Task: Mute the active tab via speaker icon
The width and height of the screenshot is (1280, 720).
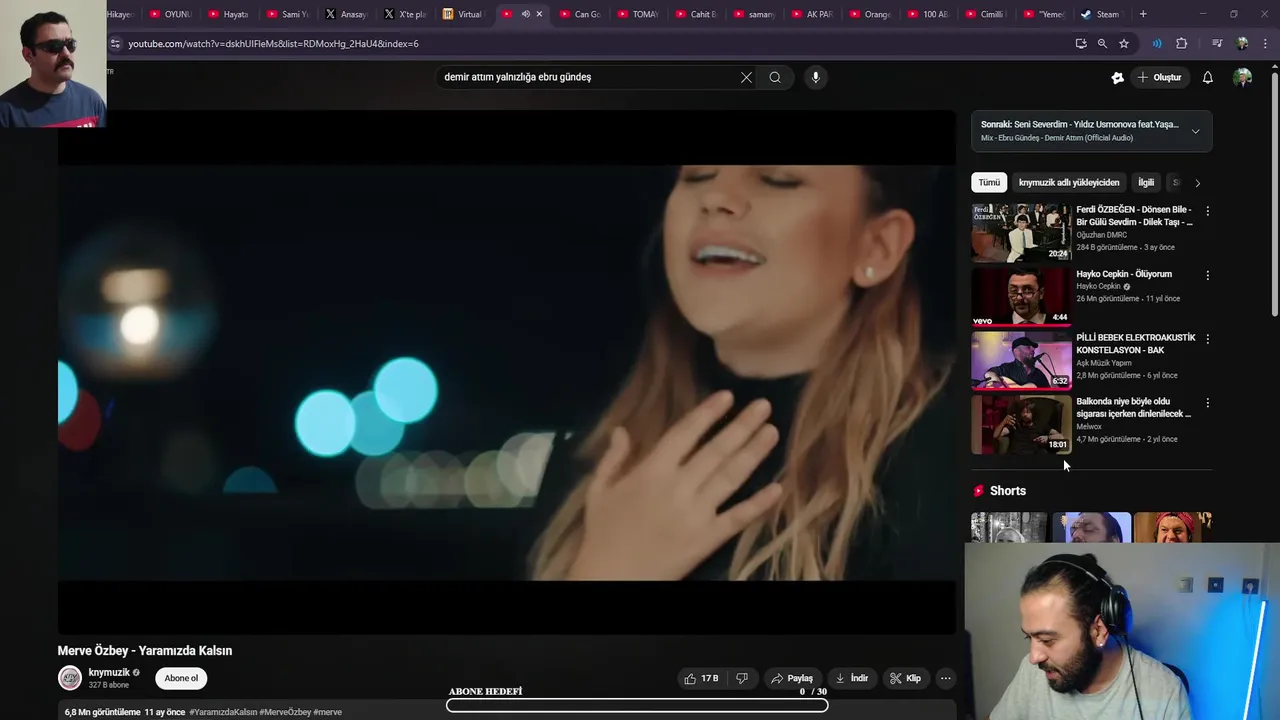Action: [525, 14]
